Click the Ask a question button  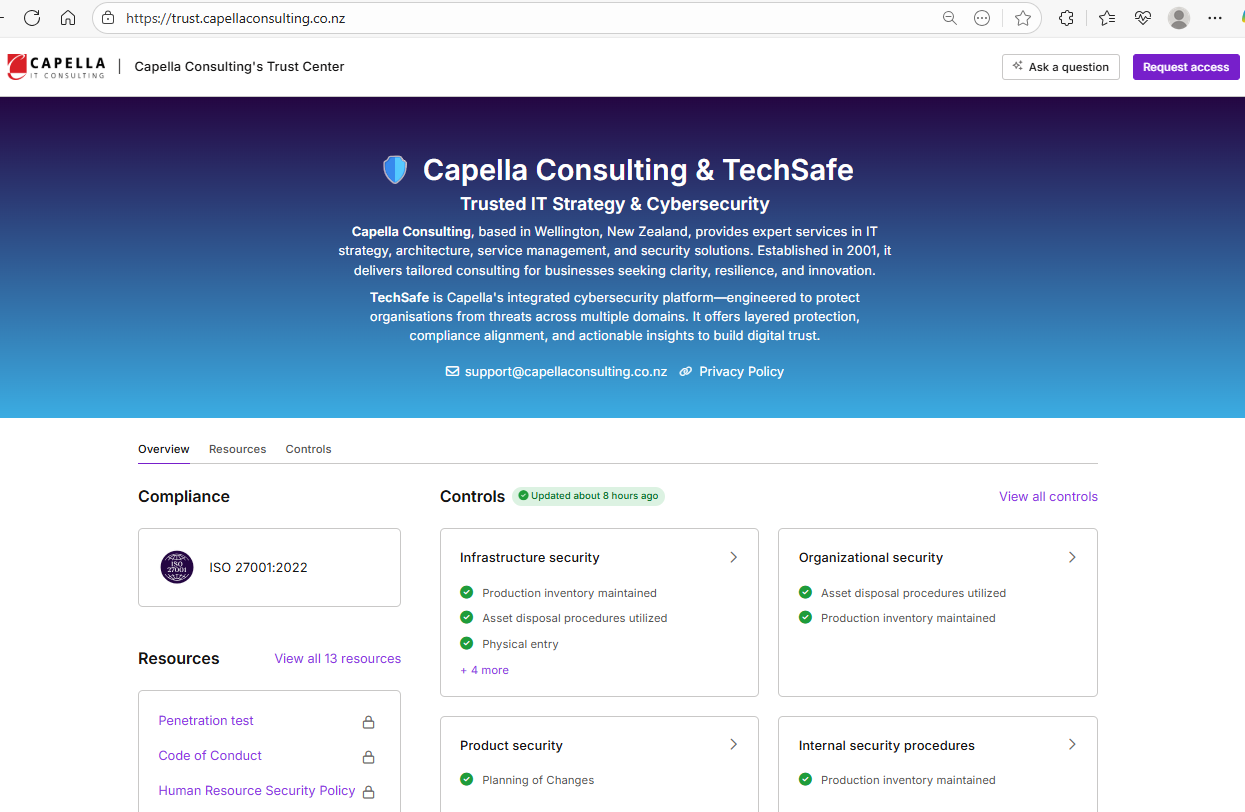(1060, 67)
